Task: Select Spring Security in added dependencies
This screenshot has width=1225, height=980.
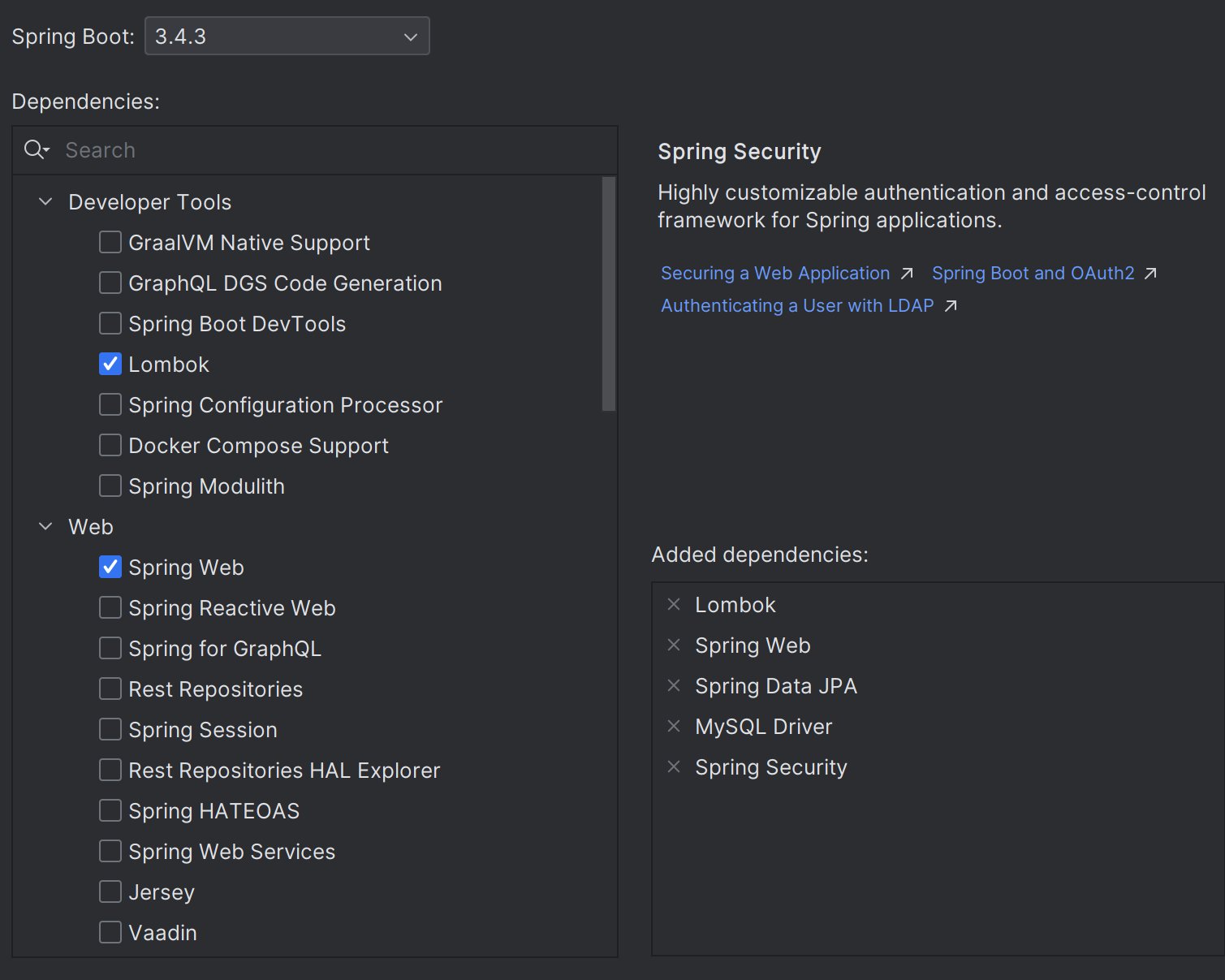Action: (770, 767)
